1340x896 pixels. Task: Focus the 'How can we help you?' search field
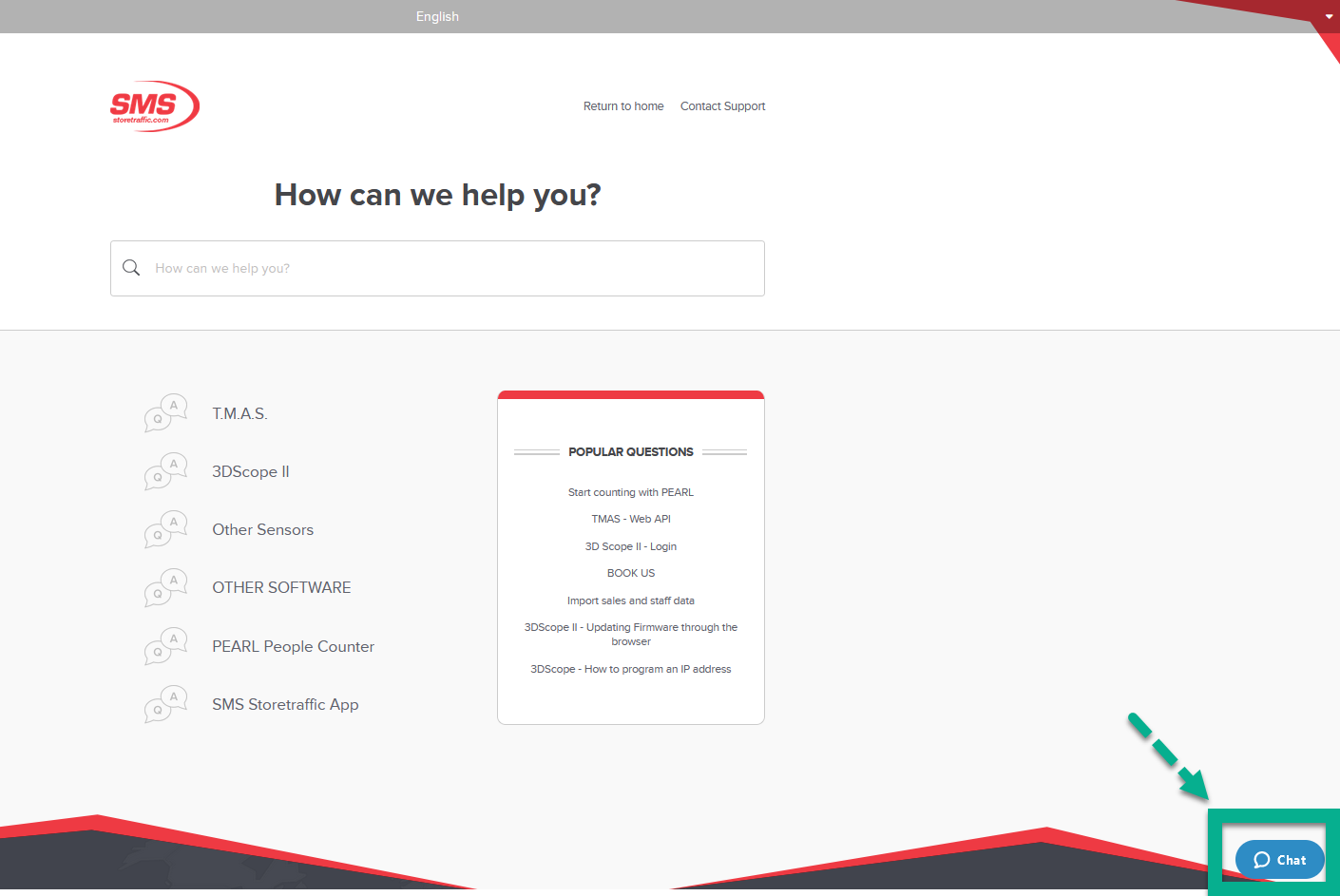[x=437, y=268]
